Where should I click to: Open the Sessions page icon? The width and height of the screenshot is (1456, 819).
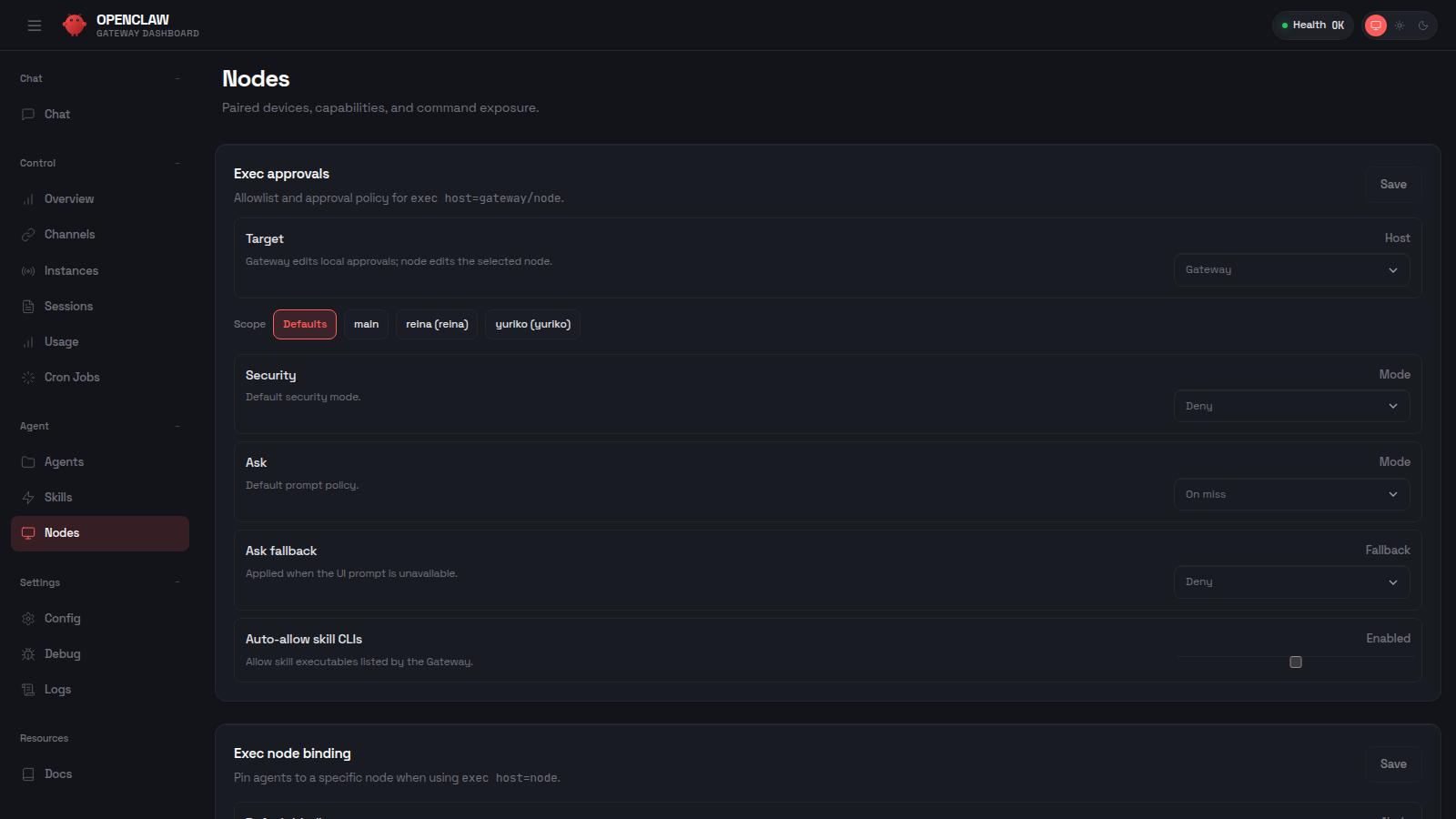(28, 306)
